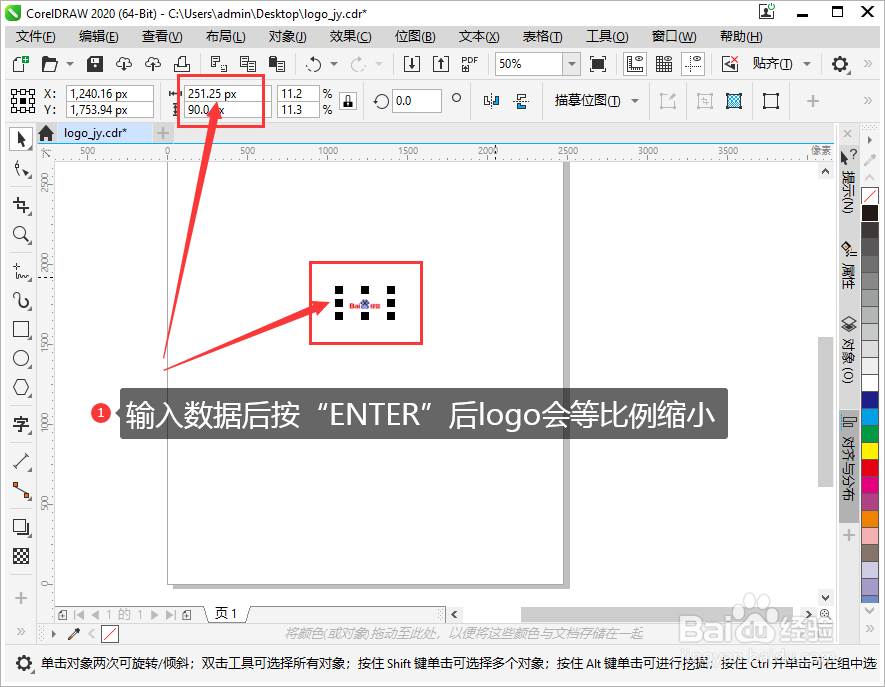Image resolution: width=885 pixels, height=687 pixels.
Task: Select the Text tool
Action: (x=21, y=423)
